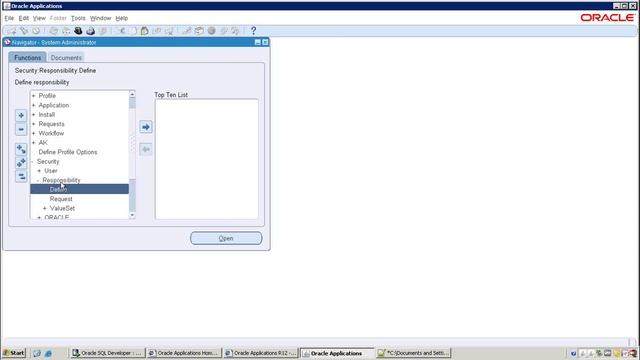Select Request under Responsibility
Viewport: 640px width, 360px height.
click(x=61, y=199)
